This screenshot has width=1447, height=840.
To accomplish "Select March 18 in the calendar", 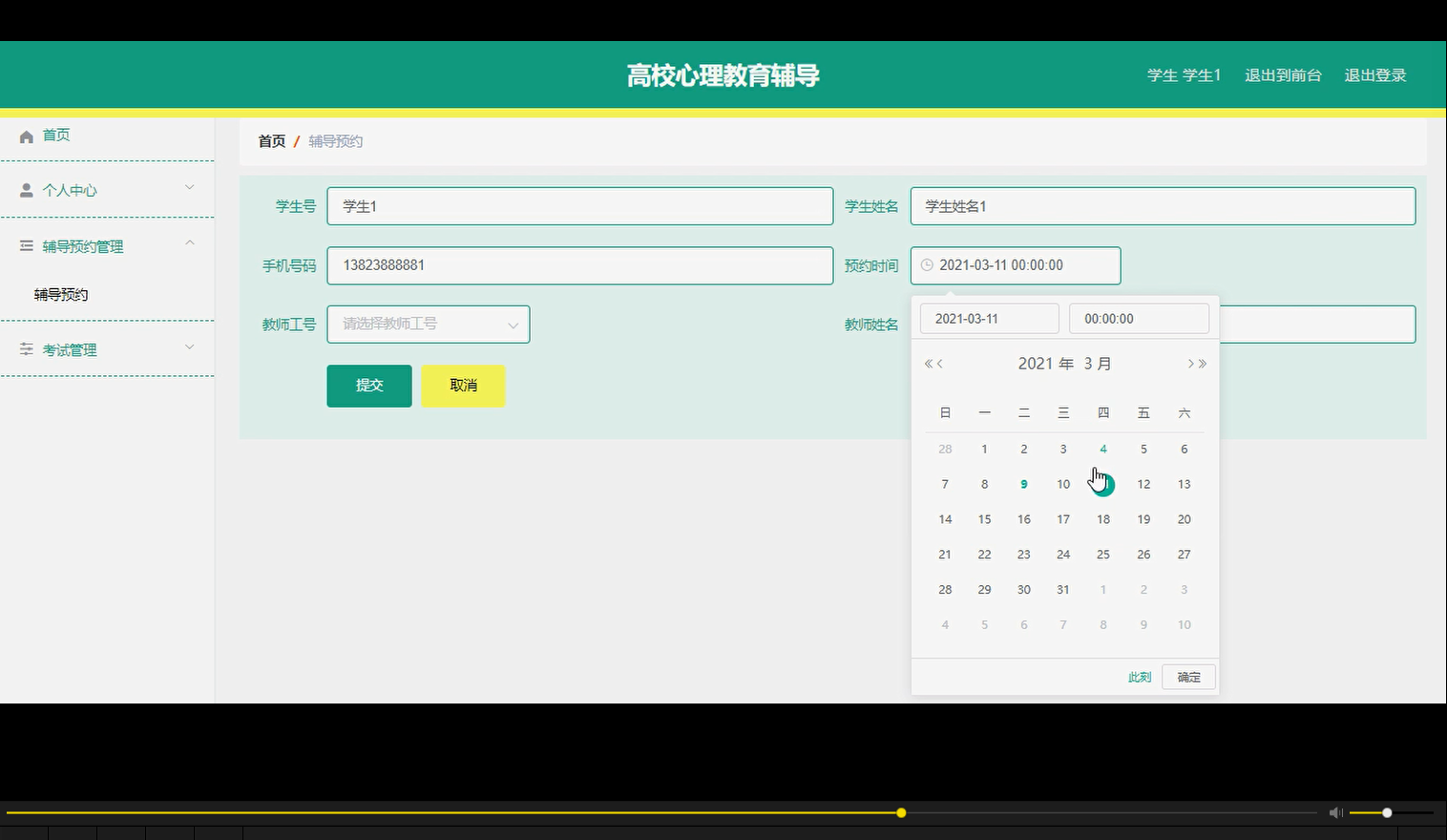I will coord(1103,519).
